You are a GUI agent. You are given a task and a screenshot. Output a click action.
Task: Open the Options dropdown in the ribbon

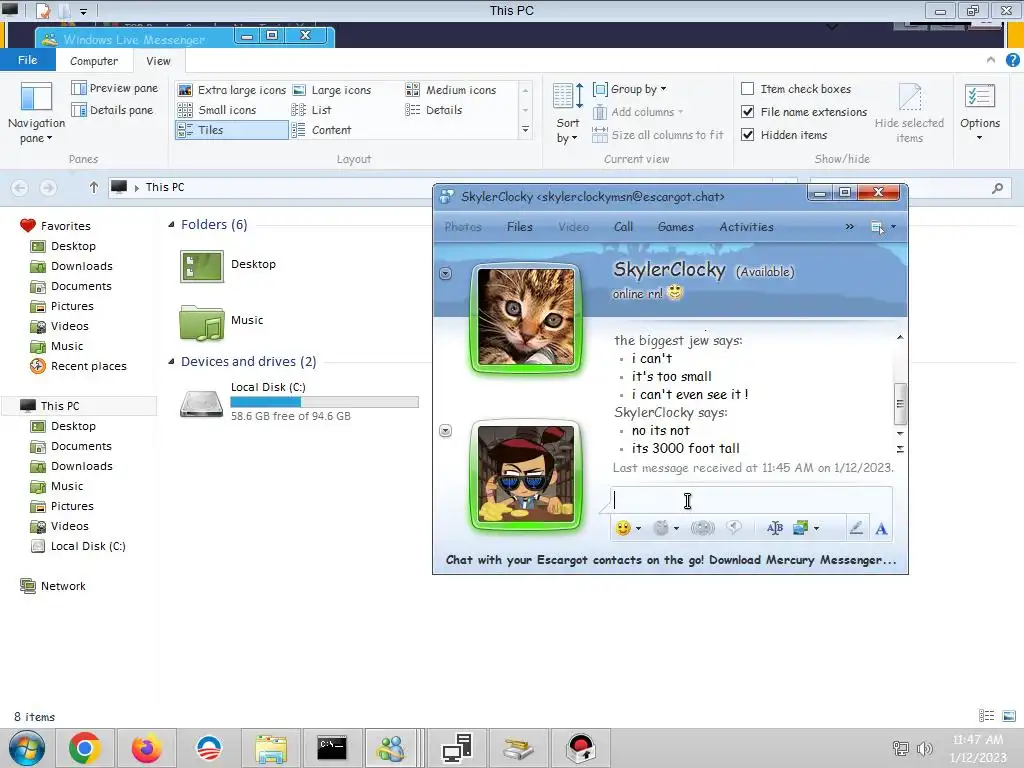980,112
